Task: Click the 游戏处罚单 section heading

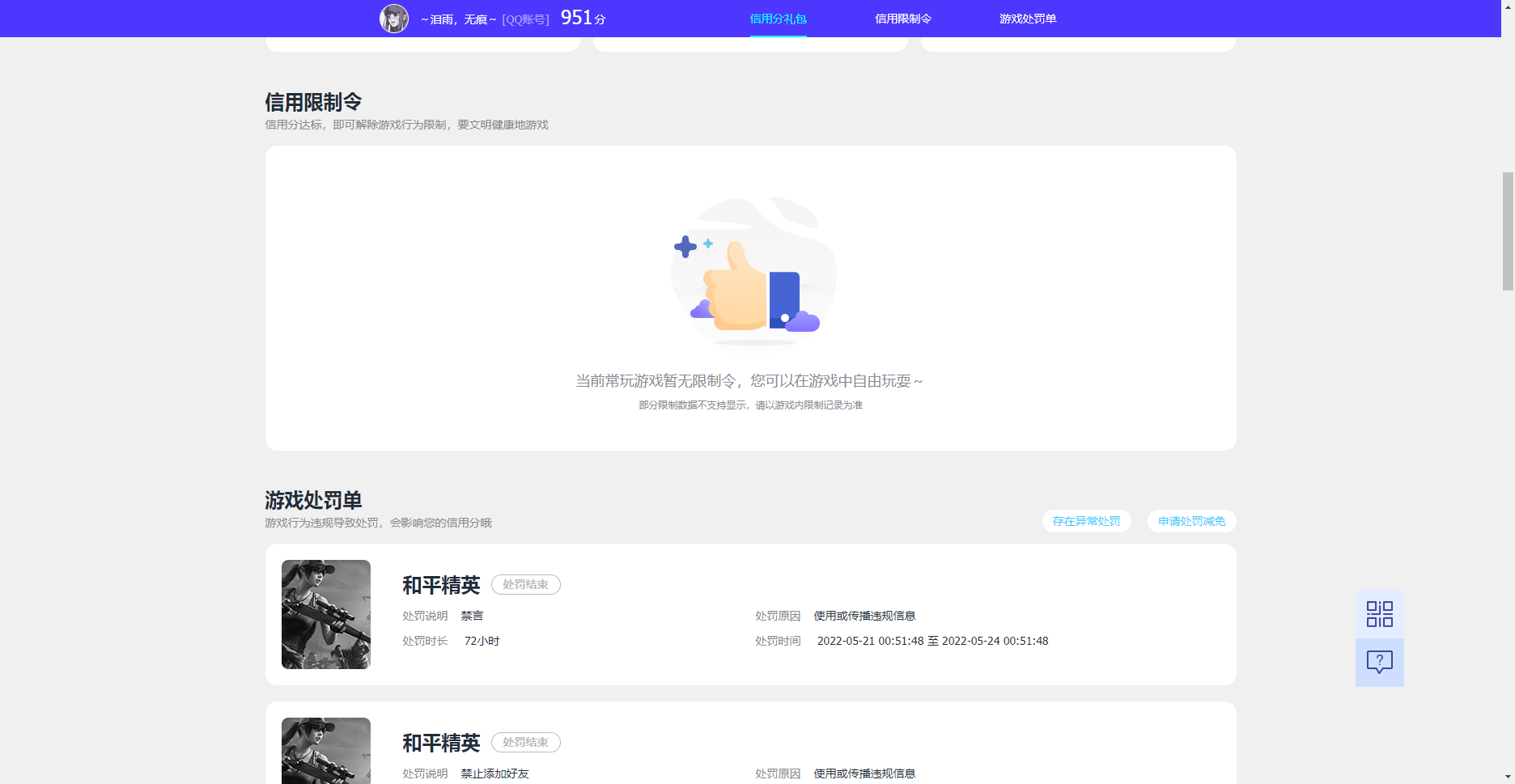Action: coord(313,500)
